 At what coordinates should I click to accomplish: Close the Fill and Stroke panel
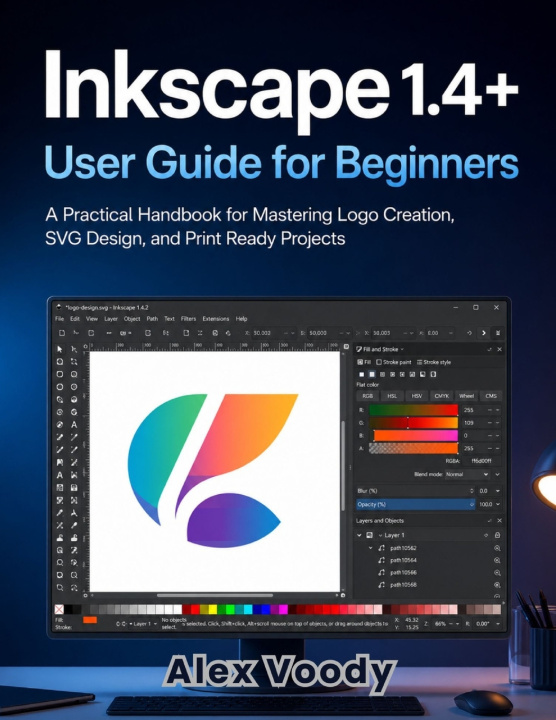tap(500, 349)
